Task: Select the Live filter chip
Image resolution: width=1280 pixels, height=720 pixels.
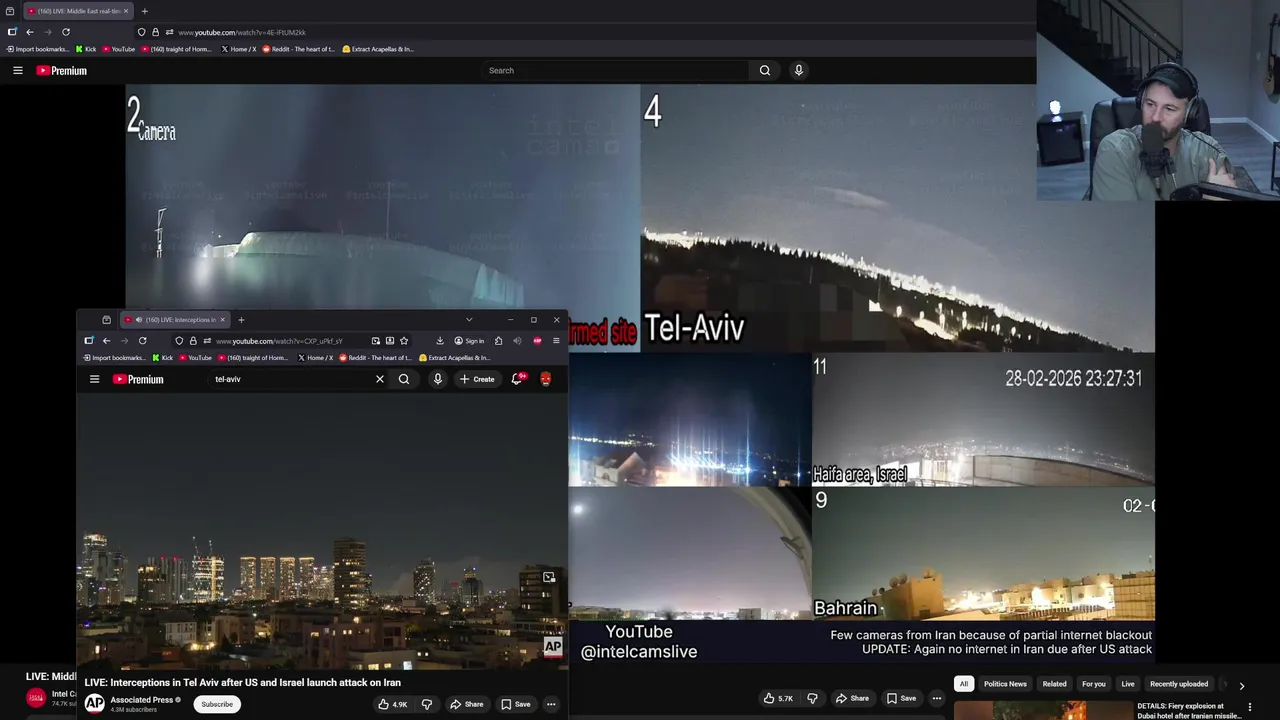Action: click(x=1128, y=684)
